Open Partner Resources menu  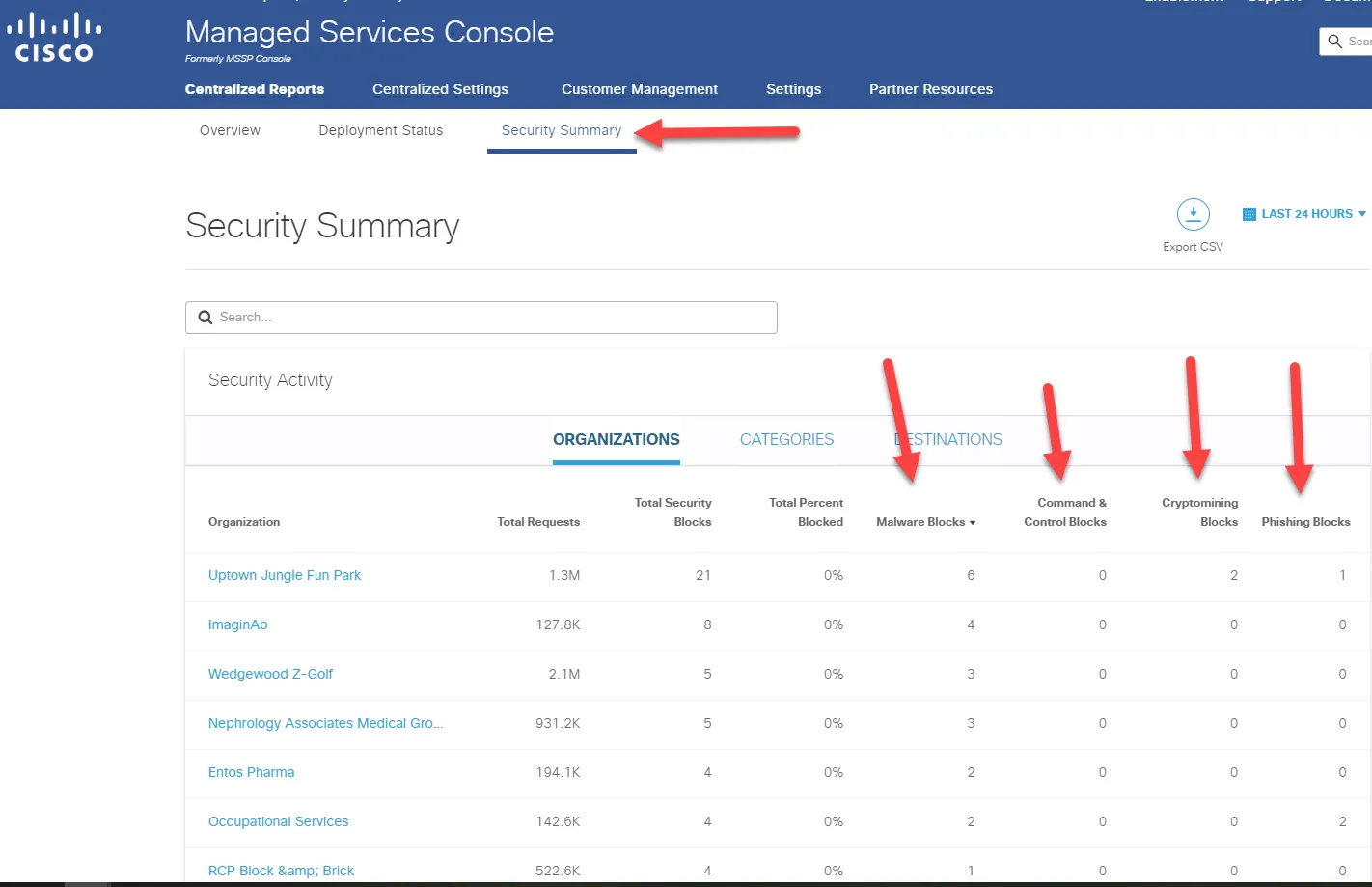[931, 89]
